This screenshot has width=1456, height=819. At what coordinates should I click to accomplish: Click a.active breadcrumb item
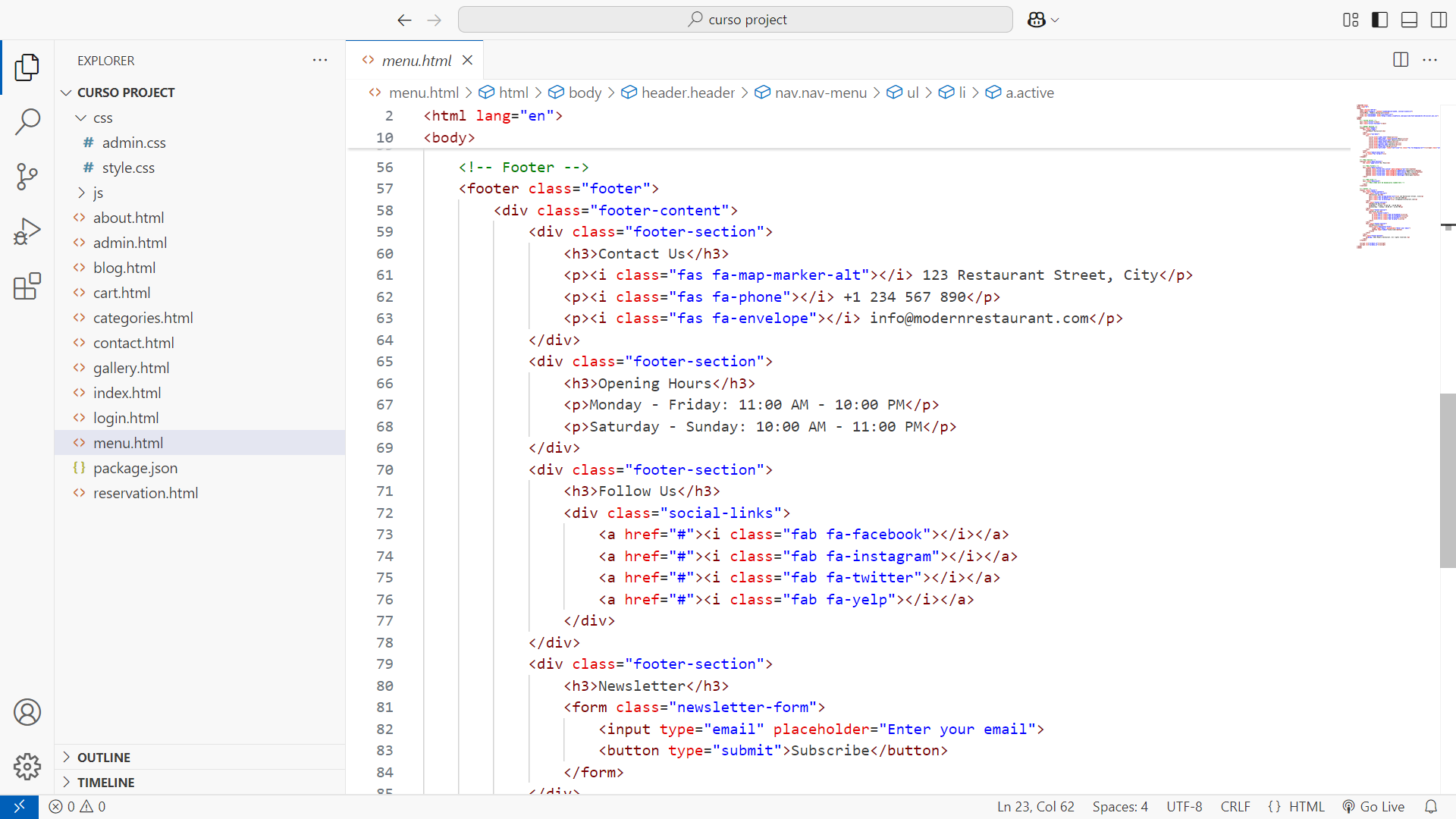[x=1020, y=93]
